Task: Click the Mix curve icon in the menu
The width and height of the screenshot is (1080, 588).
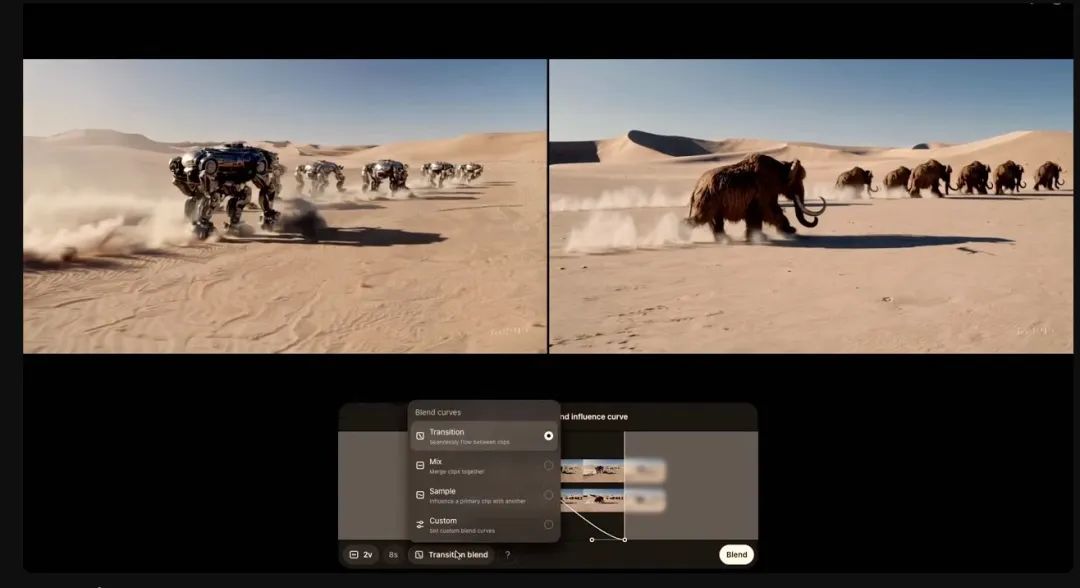Action: point(420,465)
